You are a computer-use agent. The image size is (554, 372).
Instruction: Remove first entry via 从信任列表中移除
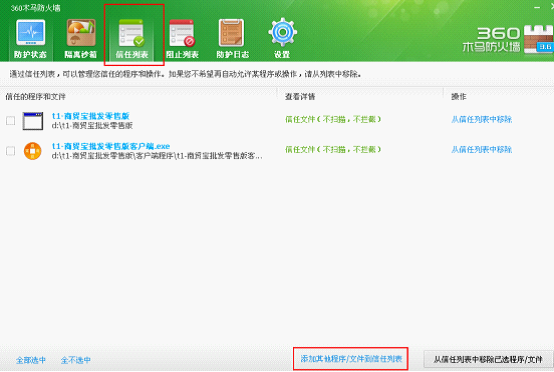(482, 119)
